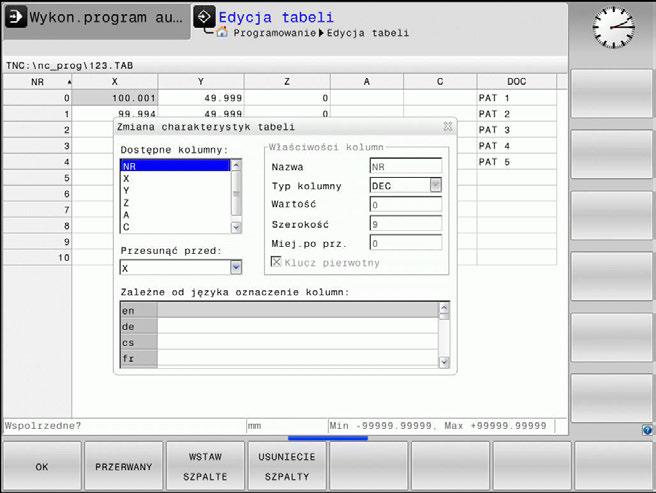Select row number 10 in NR column
Screen dimensions: 656x493
(37, 257)
